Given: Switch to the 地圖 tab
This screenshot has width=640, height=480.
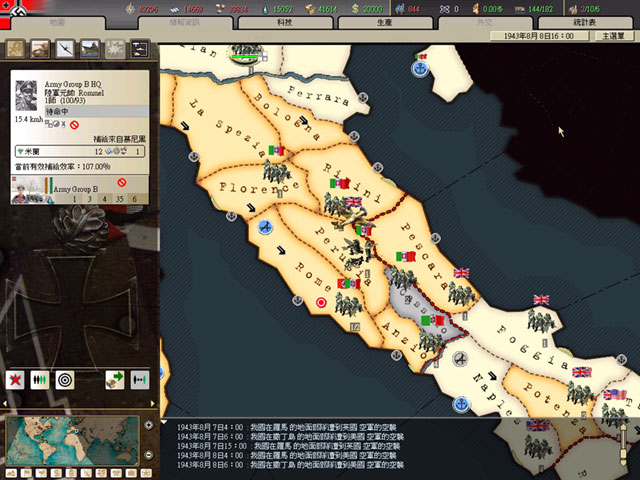Looking at the screenshot, I should click(58, 22).
